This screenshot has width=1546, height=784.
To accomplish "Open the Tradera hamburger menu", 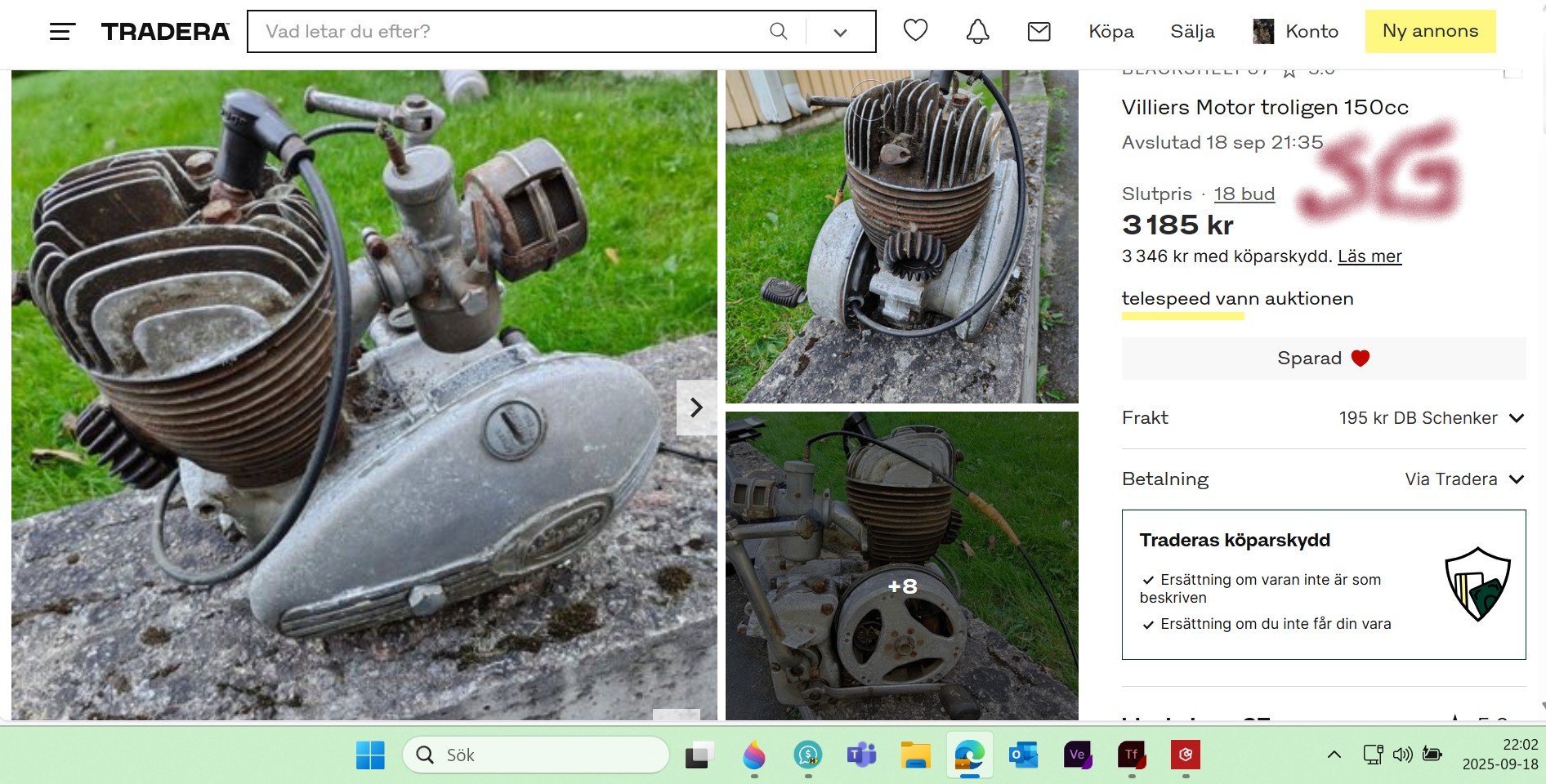I will (x=62, y=32).
